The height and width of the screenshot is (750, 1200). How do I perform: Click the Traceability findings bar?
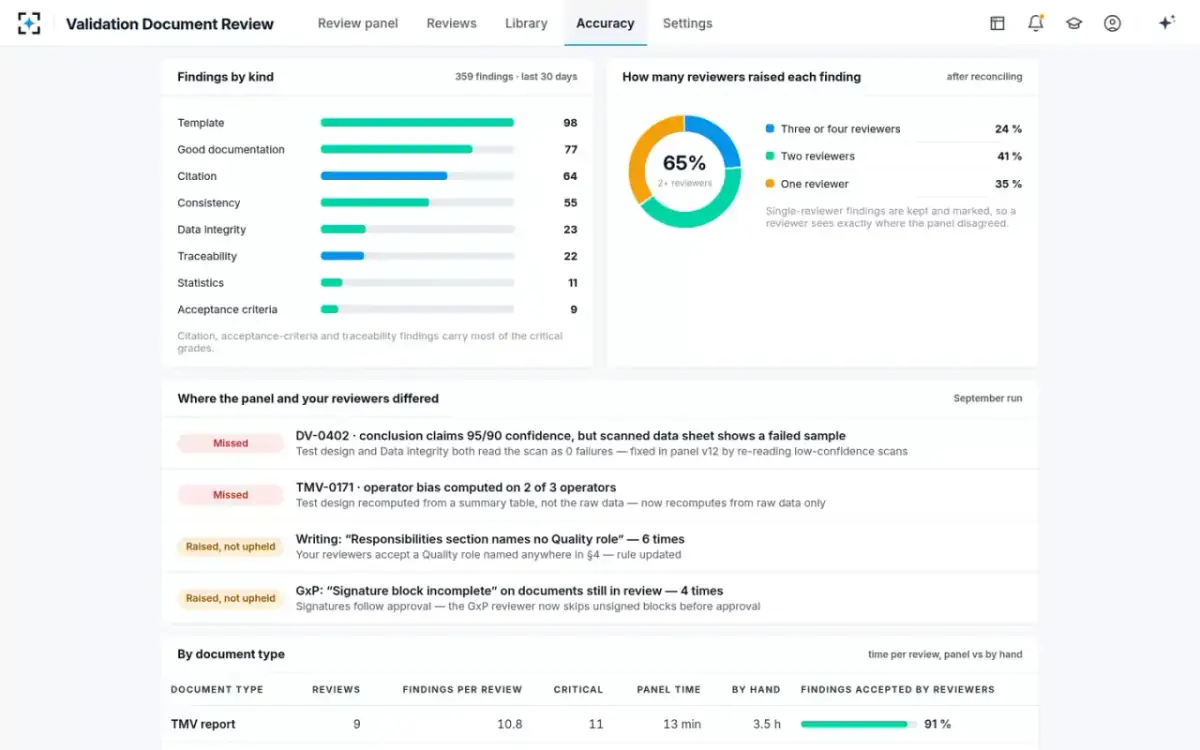pyautogui.click(x=417, y=256)
